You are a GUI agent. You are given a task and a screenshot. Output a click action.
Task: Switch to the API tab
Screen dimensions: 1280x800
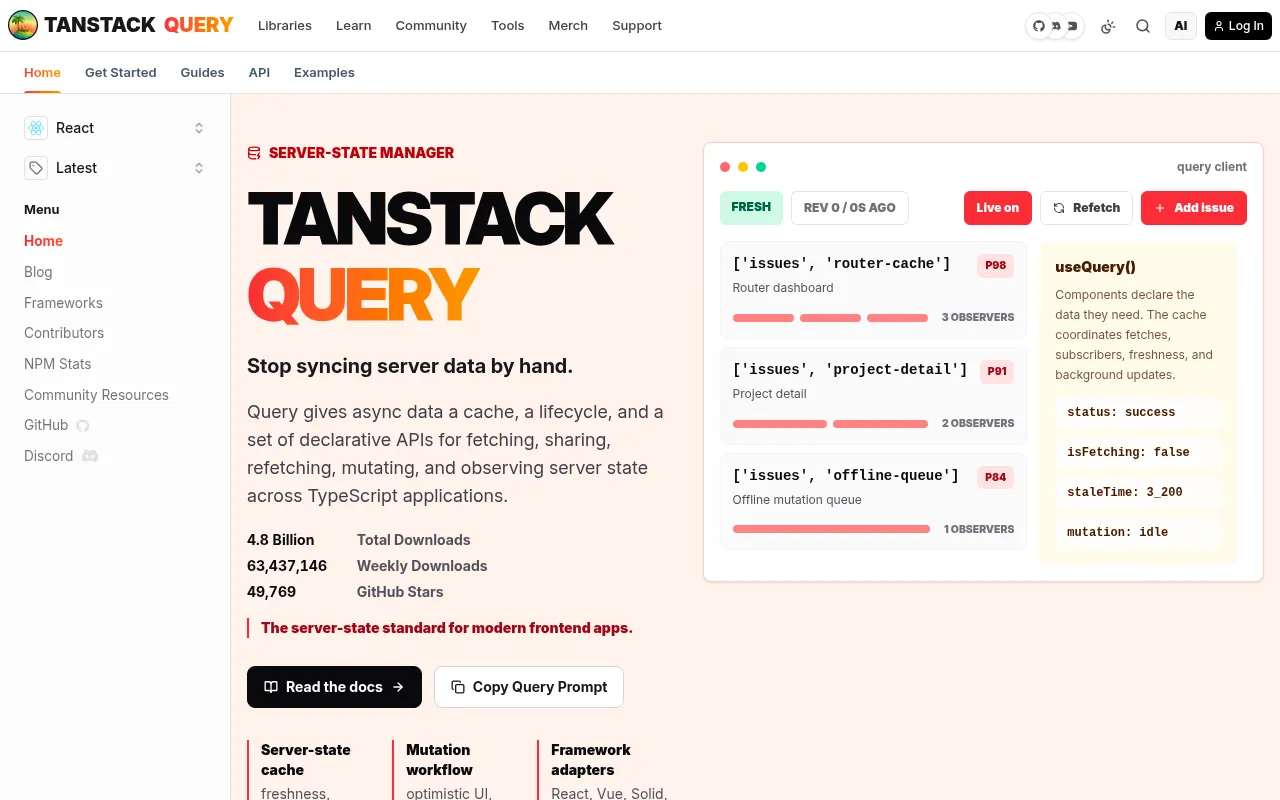coord(259,72)
